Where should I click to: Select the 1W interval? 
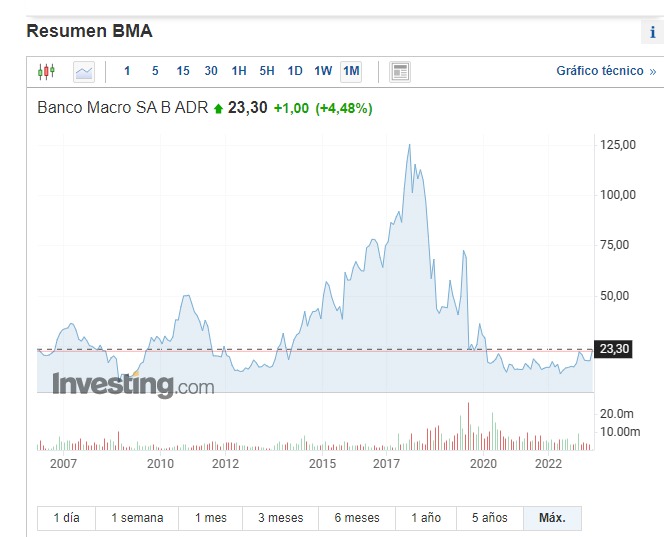[323, 71]
